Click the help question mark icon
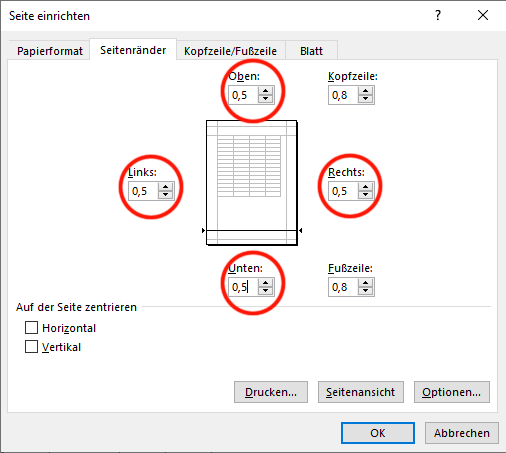506x453 pixels. (438, 15)
